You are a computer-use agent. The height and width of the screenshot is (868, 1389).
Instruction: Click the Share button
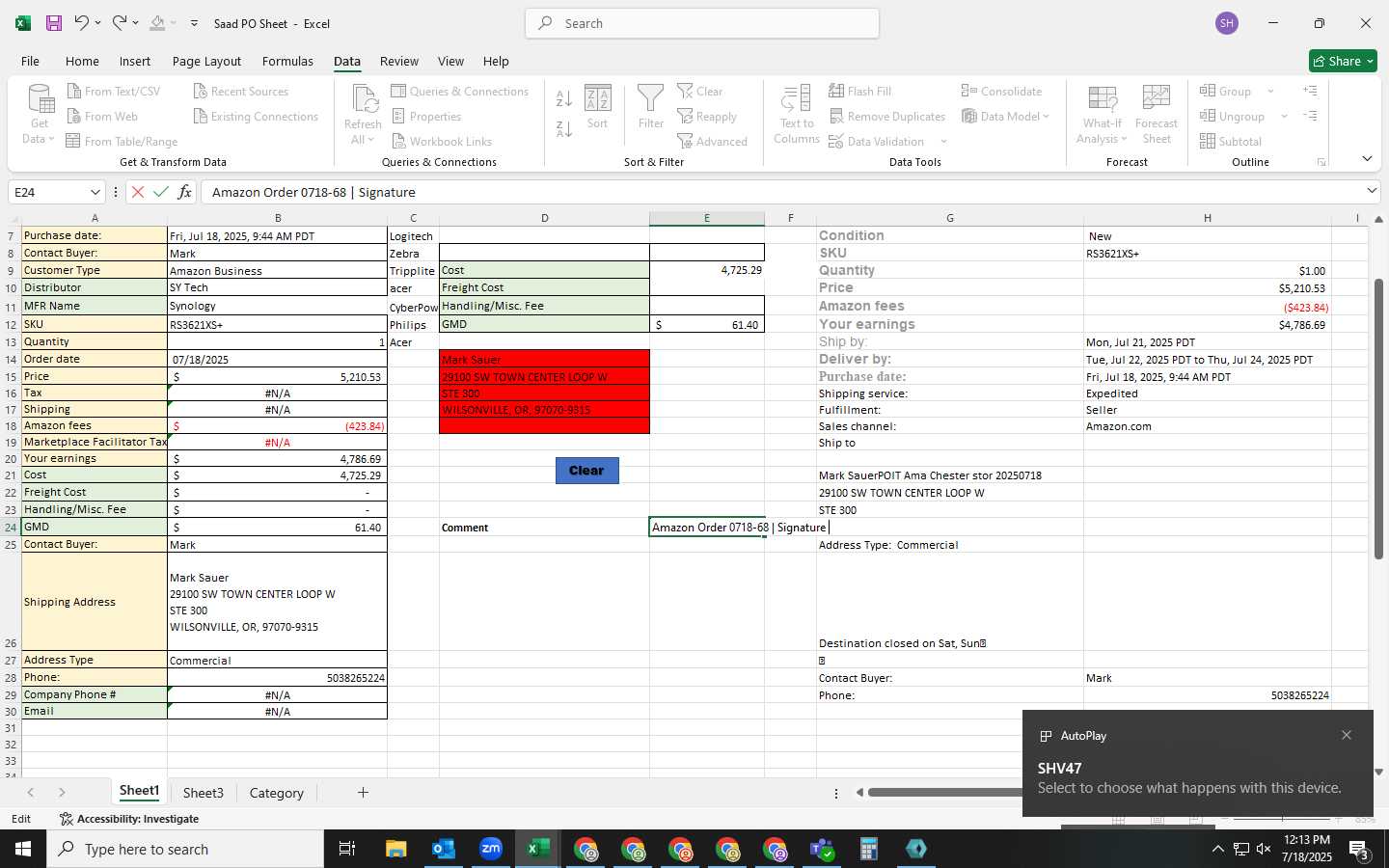tap(1343, 61)
